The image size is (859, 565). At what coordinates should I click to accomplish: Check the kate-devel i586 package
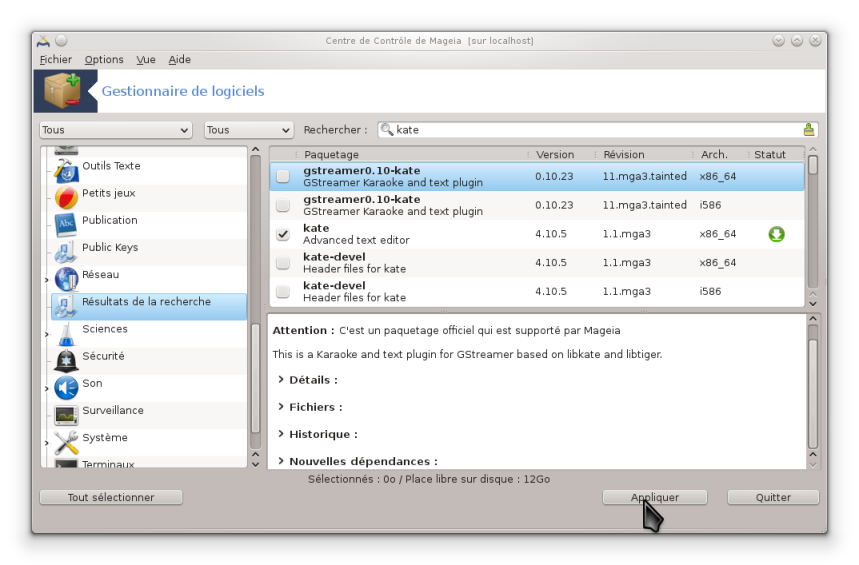(x=283, y=292)
